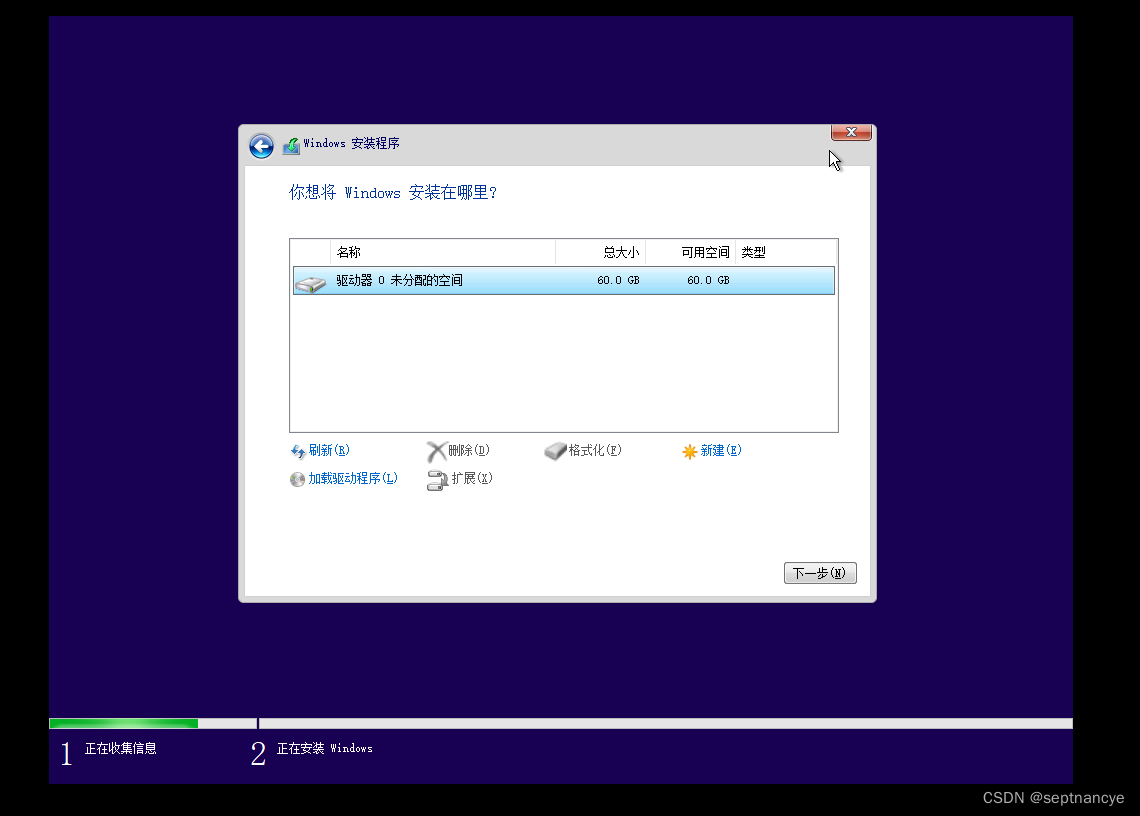
Task: Click the 删除(D) delete link
Action: (x=468, y=450)
